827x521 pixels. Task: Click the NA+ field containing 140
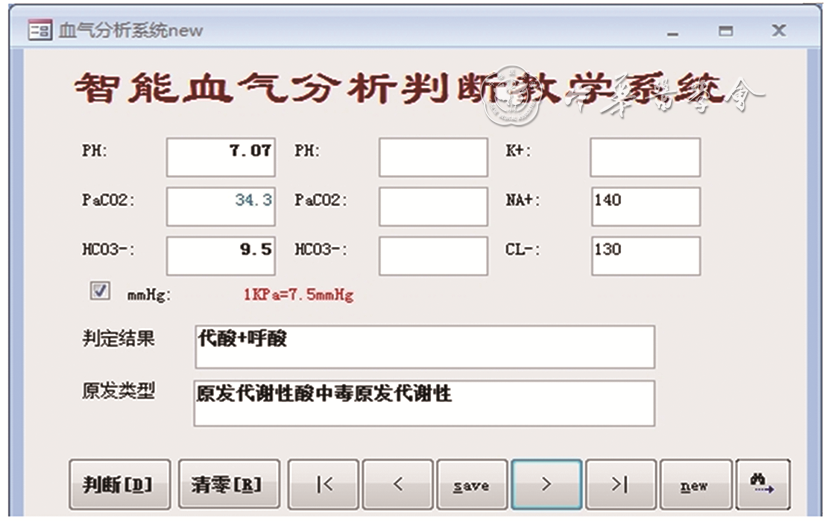pos(644,205)
